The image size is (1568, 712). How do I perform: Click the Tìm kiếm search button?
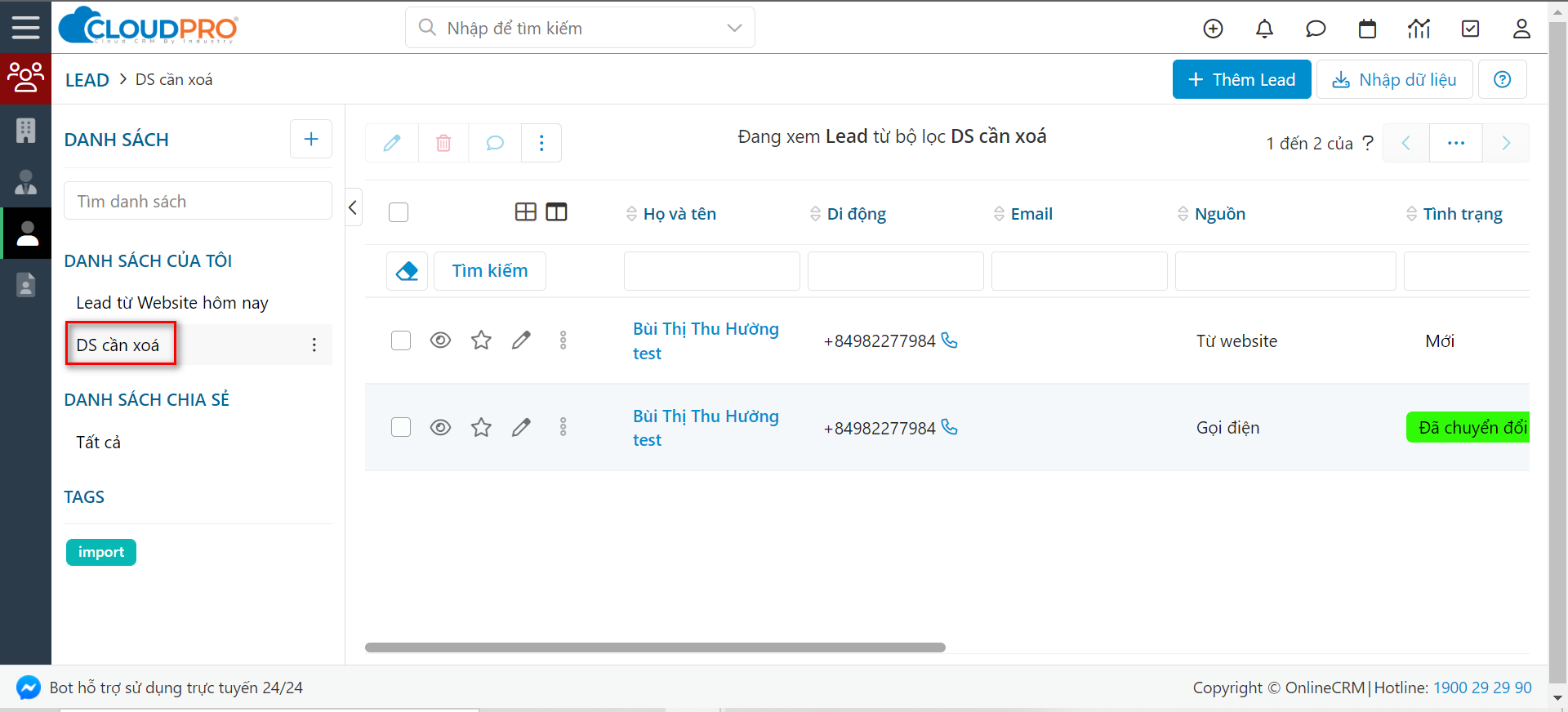coord(490,271)
